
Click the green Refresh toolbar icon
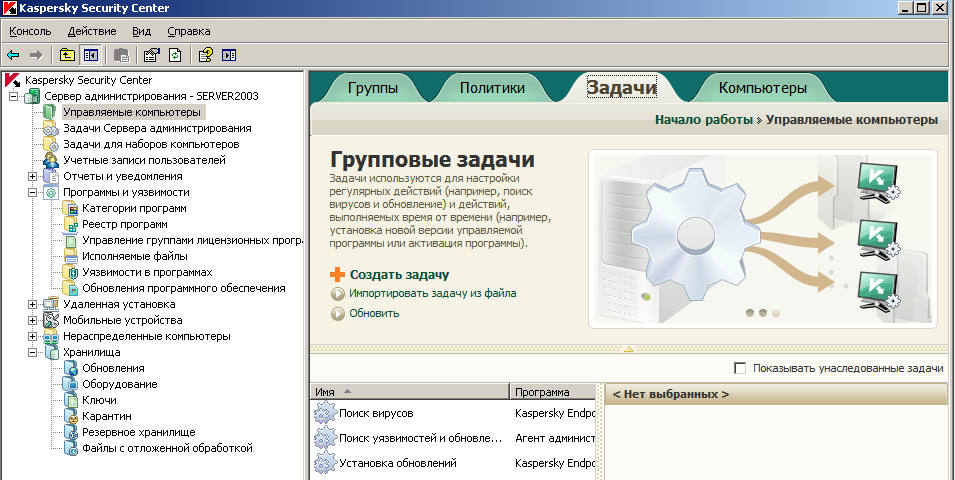175,55
